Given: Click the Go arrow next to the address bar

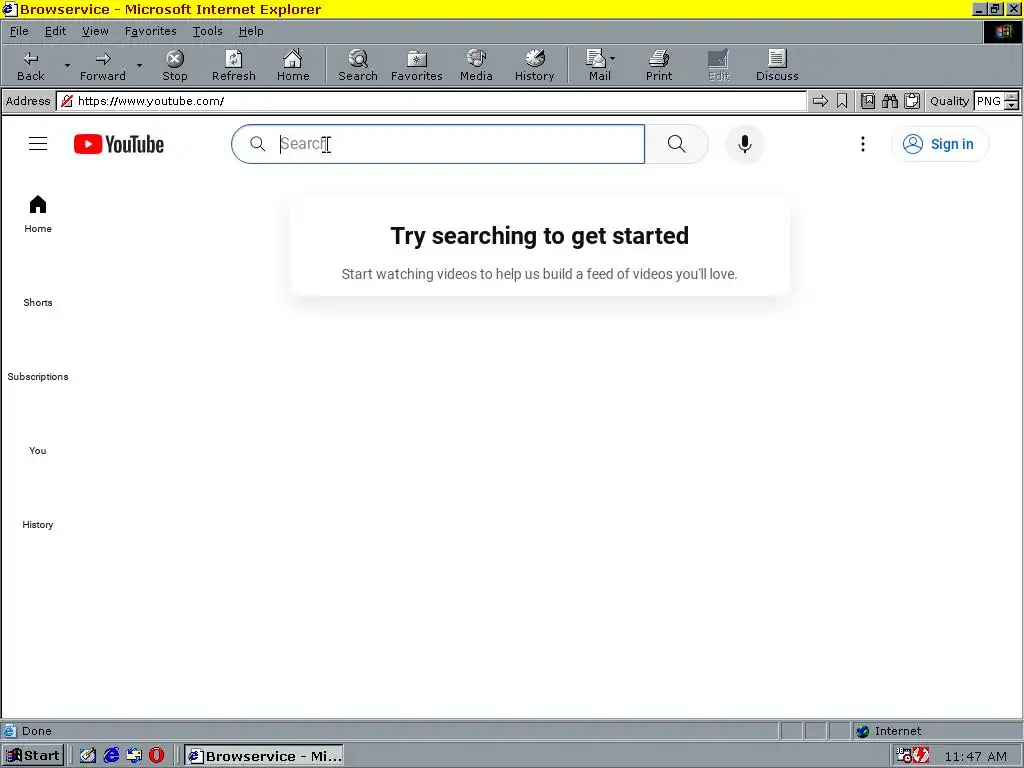Looking at the screenshot, I should (x=820, y=101).
